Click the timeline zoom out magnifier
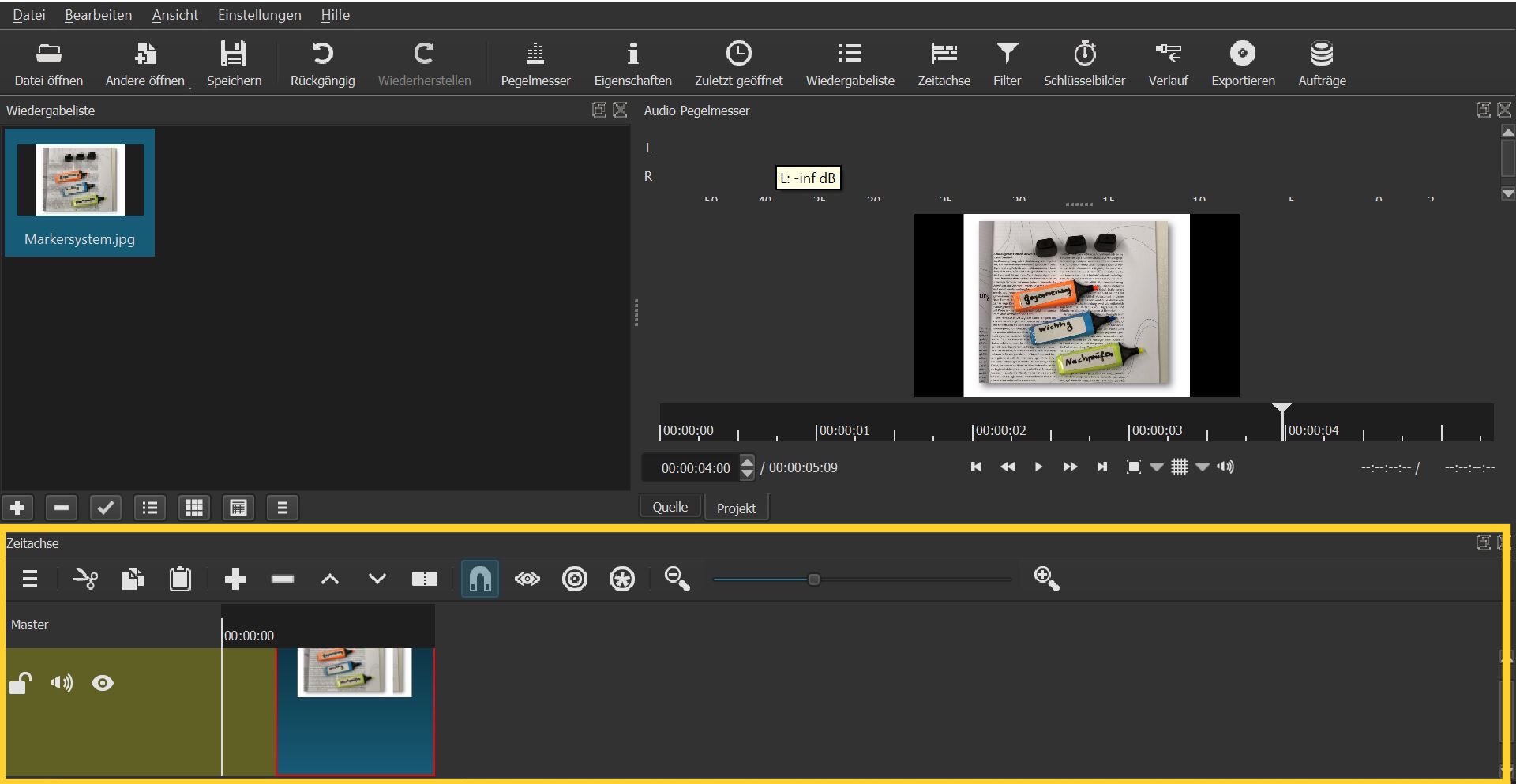This screenshot has width=1516, height=784. pyautogui.click(x=677, y=580)
